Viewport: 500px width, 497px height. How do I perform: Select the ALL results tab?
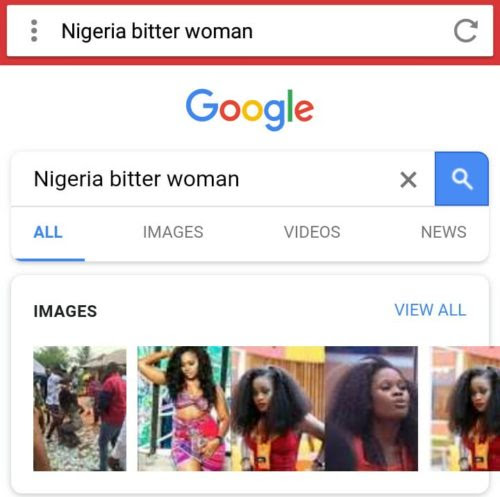tap(48, 232)
